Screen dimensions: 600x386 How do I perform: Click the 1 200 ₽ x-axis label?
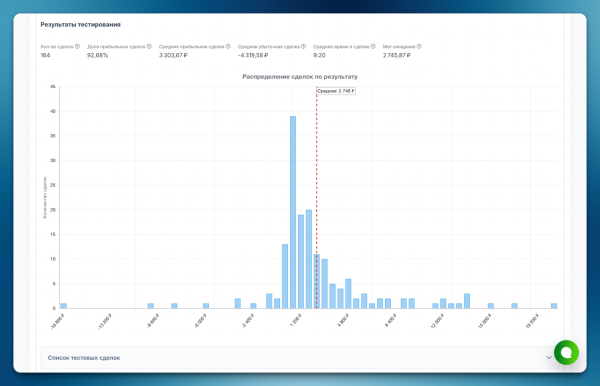296,320
